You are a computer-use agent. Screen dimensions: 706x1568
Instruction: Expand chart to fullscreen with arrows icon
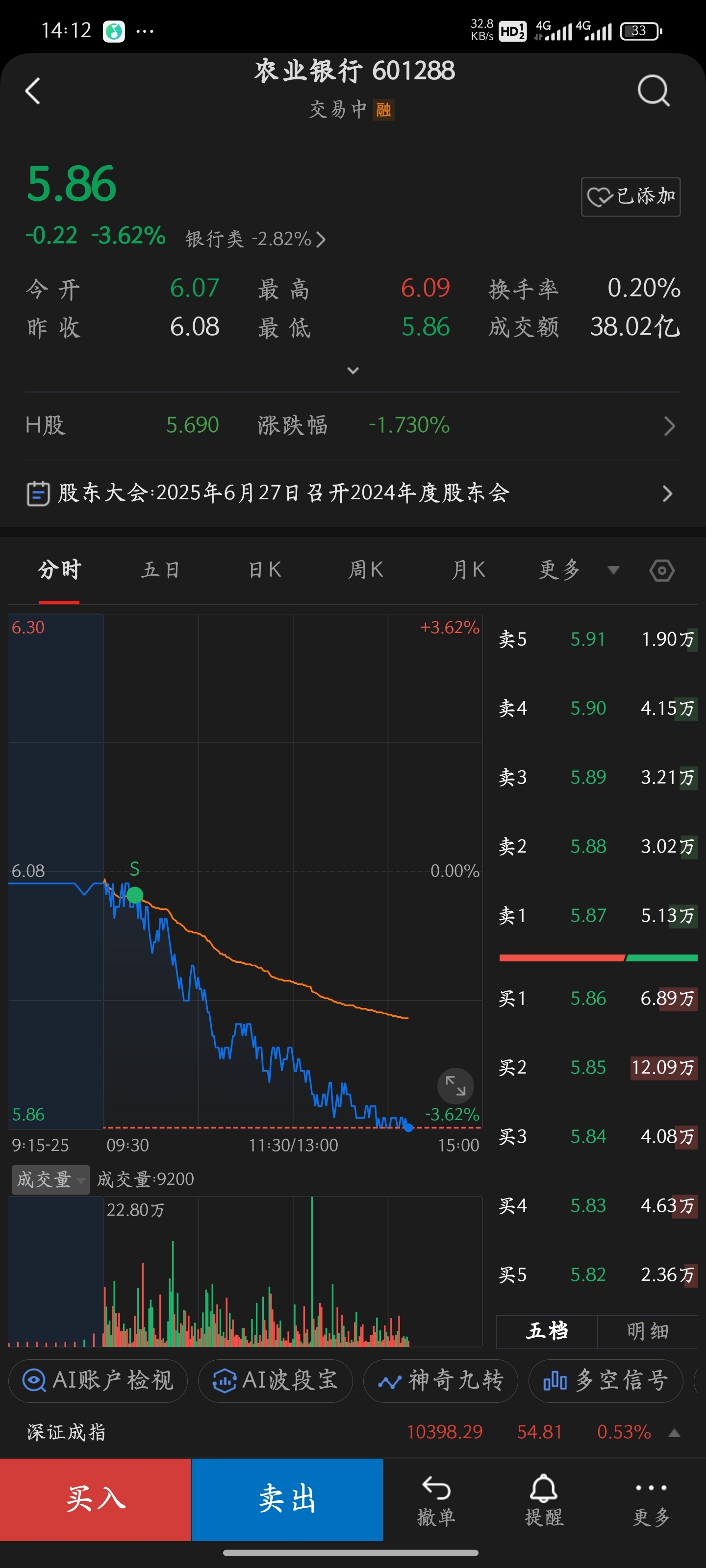tap(455, 1086)
